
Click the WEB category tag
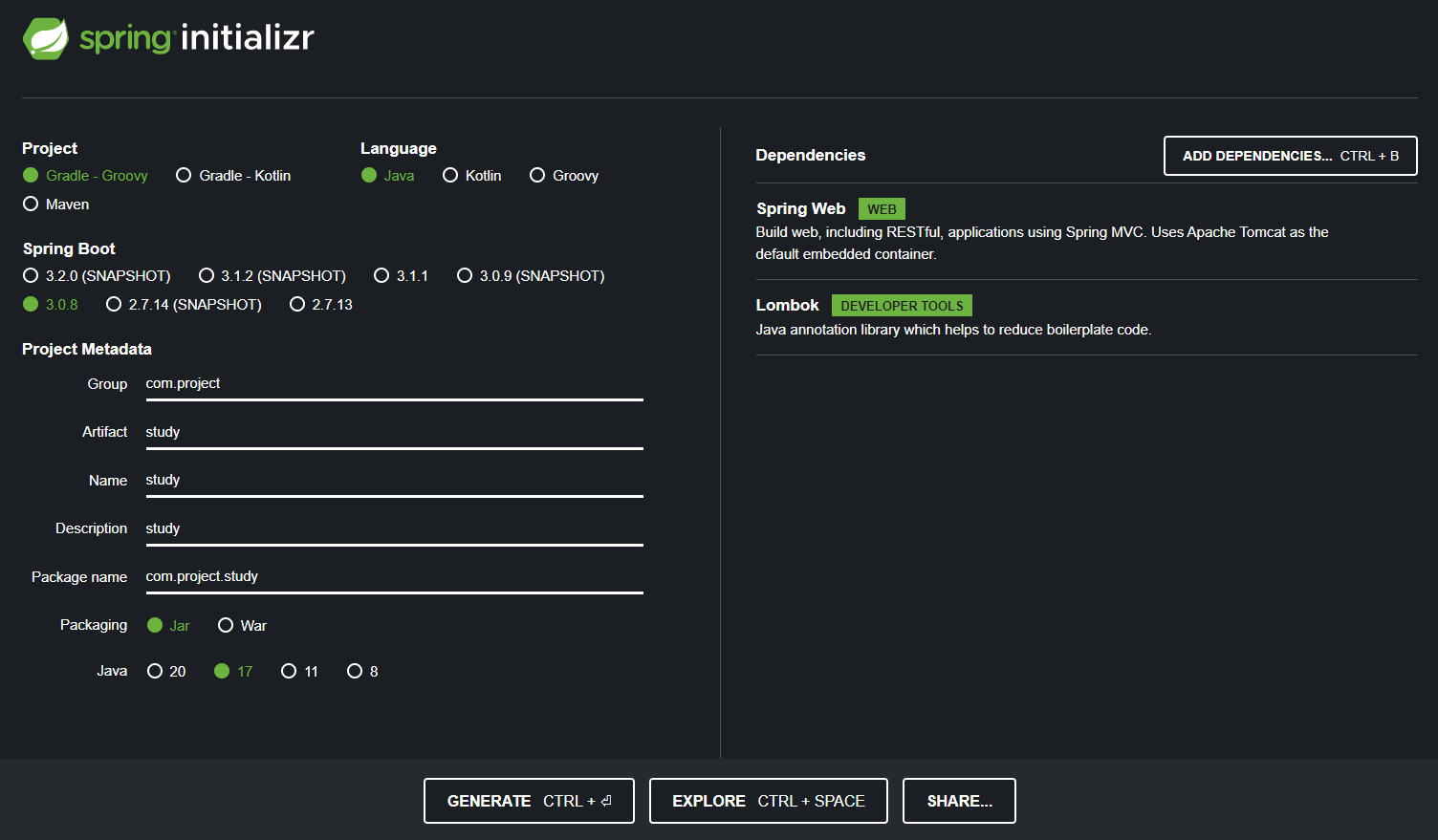click(882, 209)
